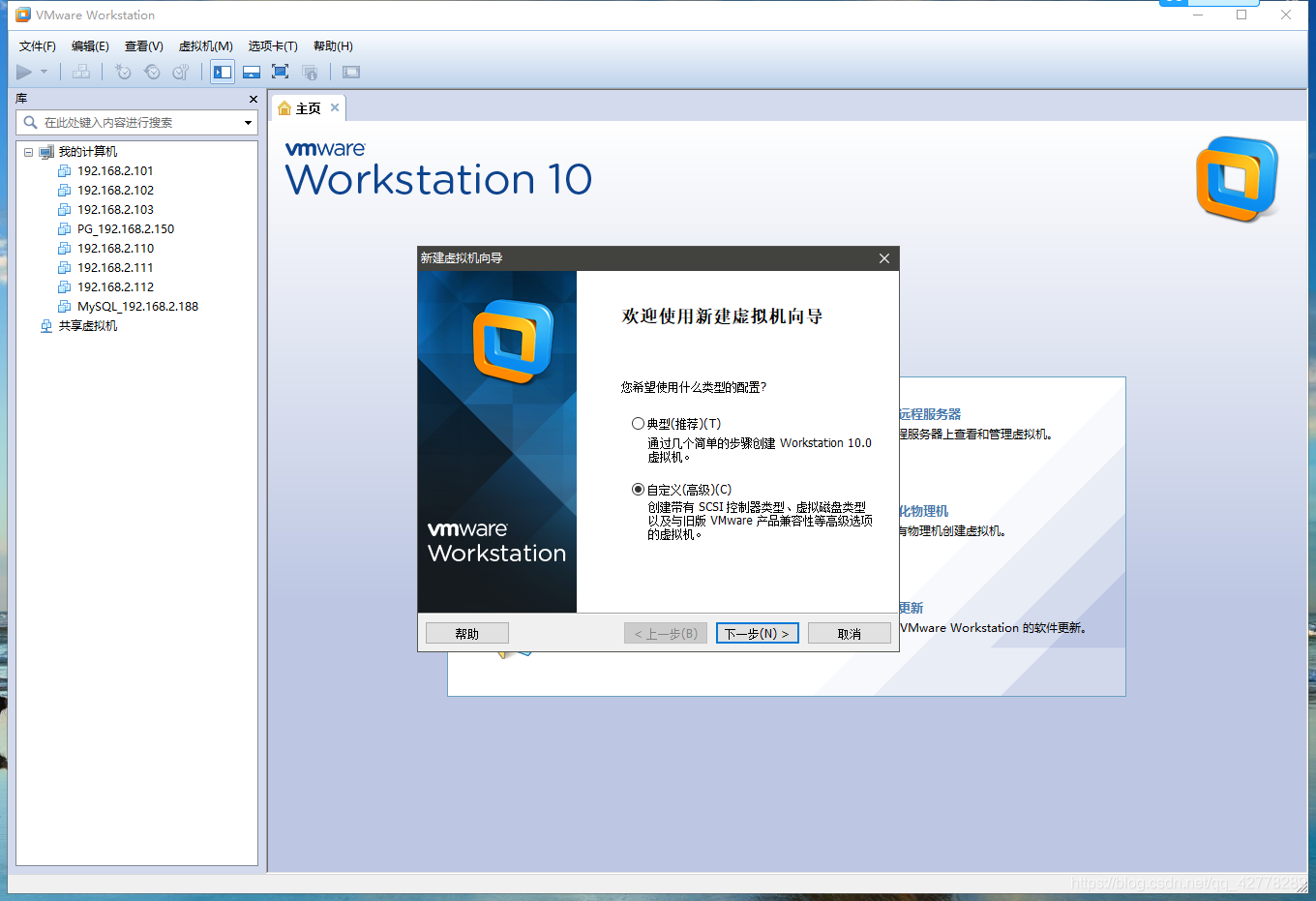Click the icon of VM 192.168.2.110

point(65,249)
